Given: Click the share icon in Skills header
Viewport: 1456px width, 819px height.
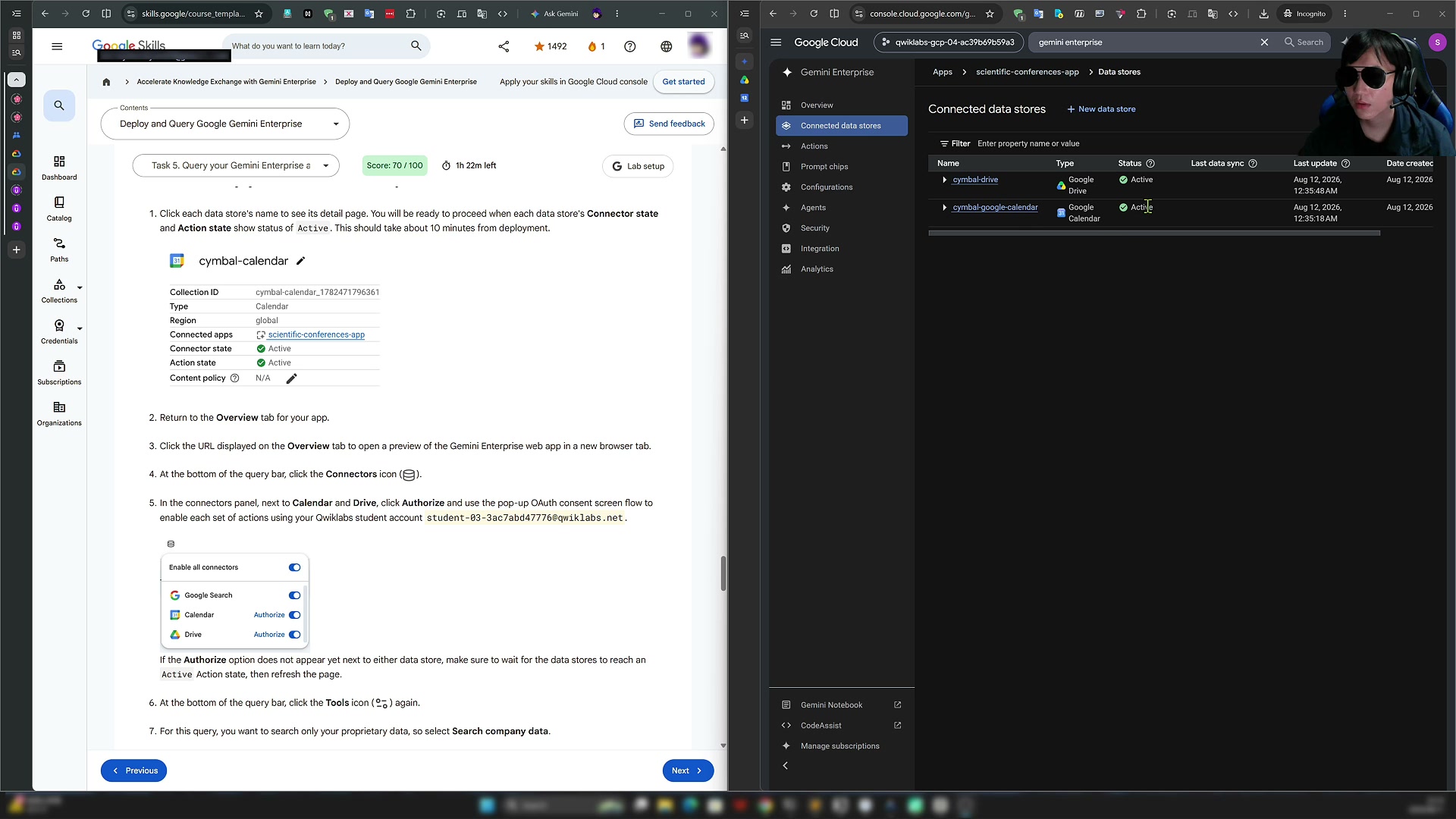Looking at the screenshot, I should (x=504, y=46).
